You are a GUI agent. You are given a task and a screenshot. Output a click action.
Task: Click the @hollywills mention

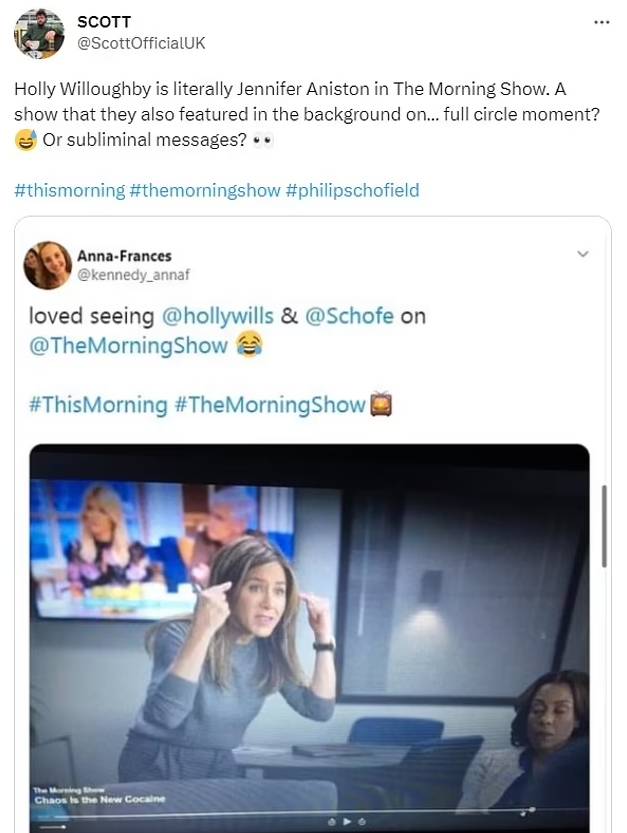[217, 316]
